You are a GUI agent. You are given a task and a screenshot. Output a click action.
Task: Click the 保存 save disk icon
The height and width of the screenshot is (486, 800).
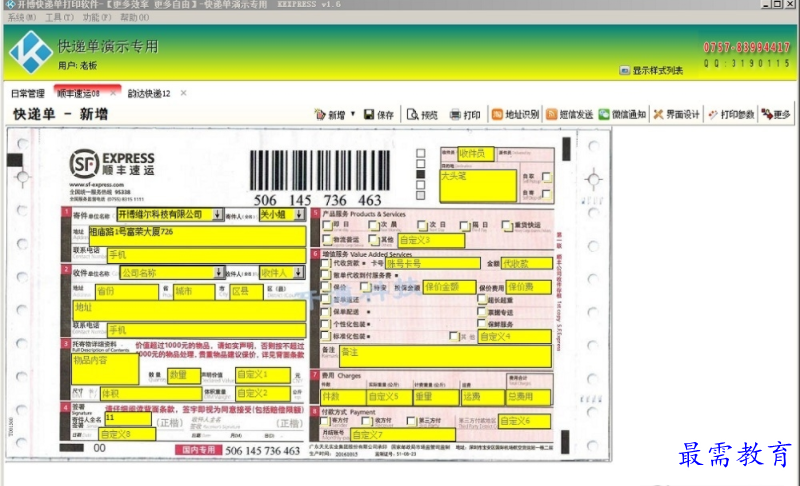tap(369, 115)
